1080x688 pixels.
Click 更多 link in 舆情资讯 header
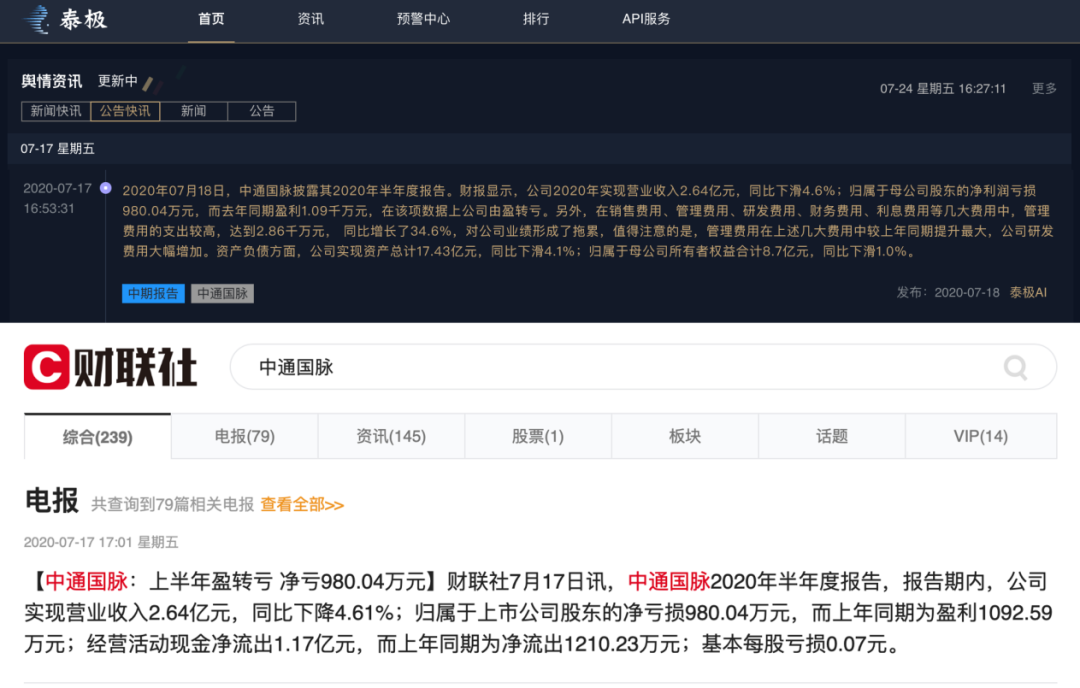pos(1044,88)
